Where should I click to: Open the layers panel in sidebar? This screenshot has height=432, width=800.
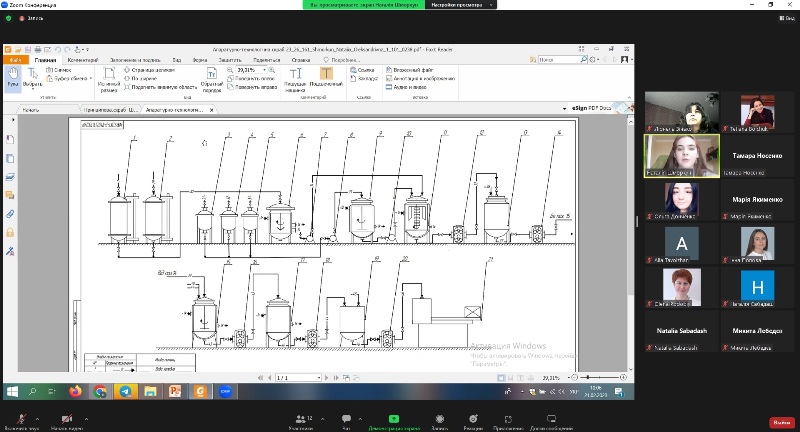(10, 176)
